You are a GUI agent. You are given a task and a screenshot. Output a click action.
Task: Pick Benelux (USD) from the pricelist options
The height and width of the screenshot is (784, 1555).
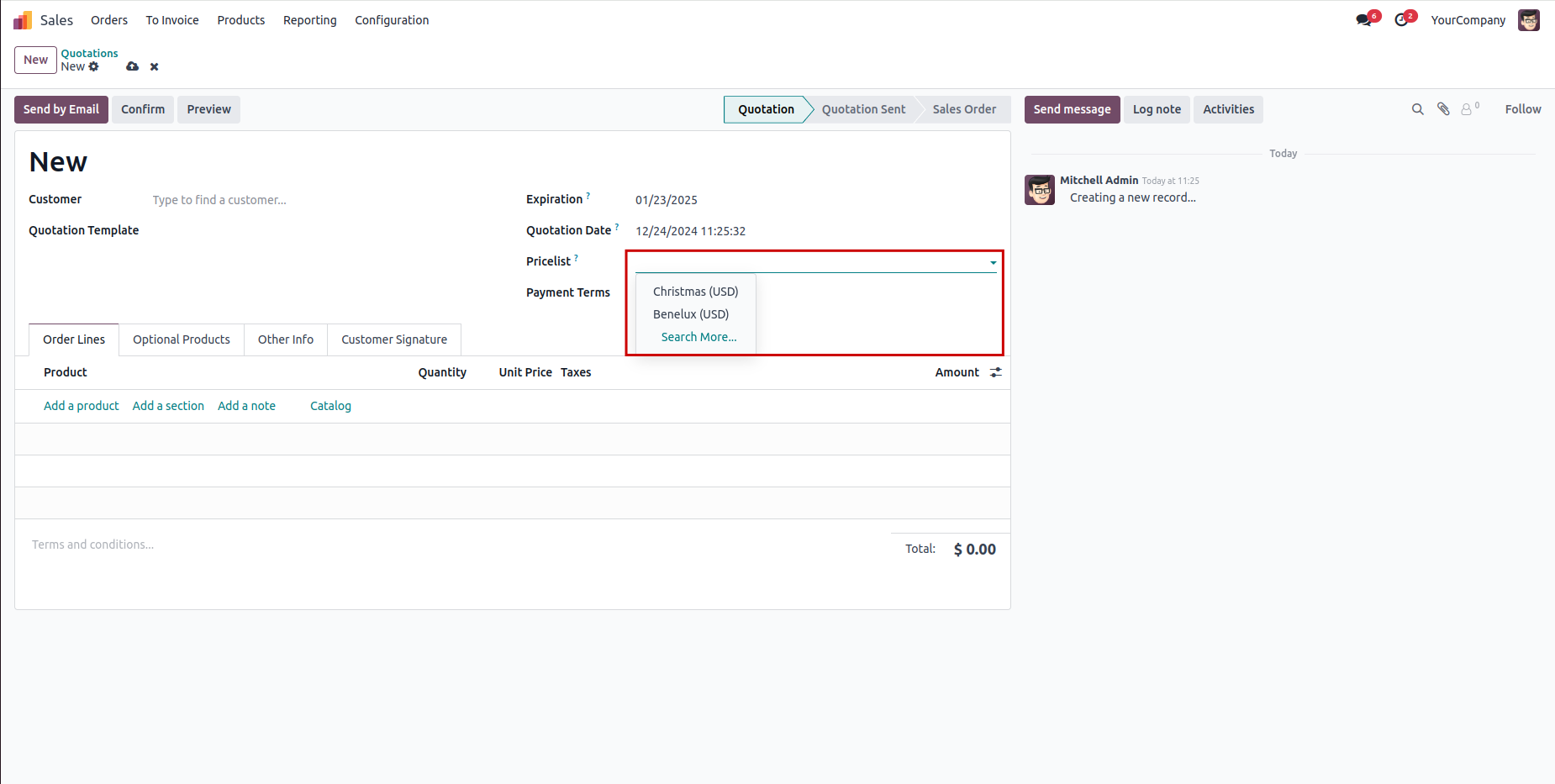click(x=691, y=314)
